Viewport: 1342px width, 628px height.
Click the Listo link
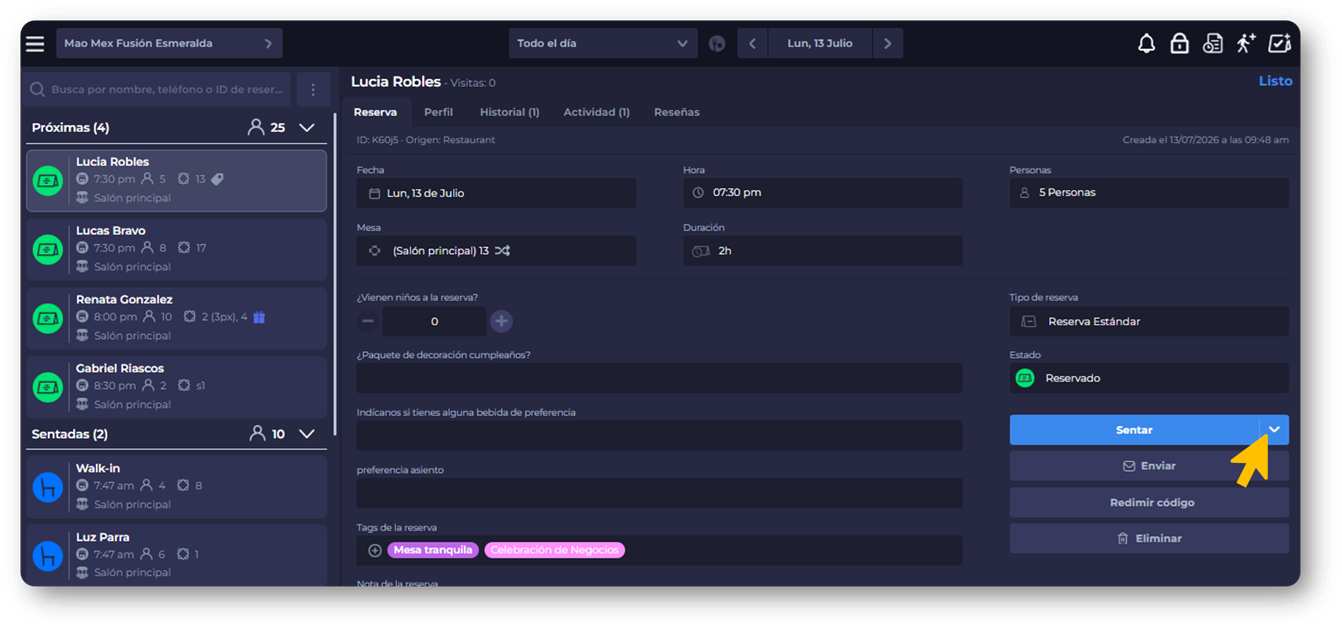coord(1275,81)
